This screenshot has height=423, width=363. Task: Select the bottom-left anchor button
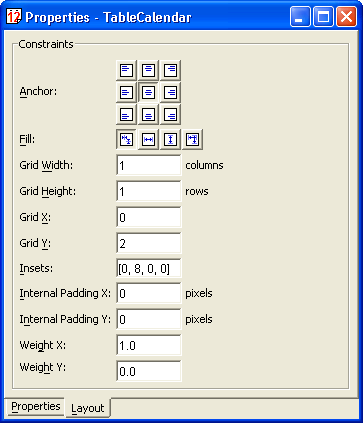tap(126, 115)
